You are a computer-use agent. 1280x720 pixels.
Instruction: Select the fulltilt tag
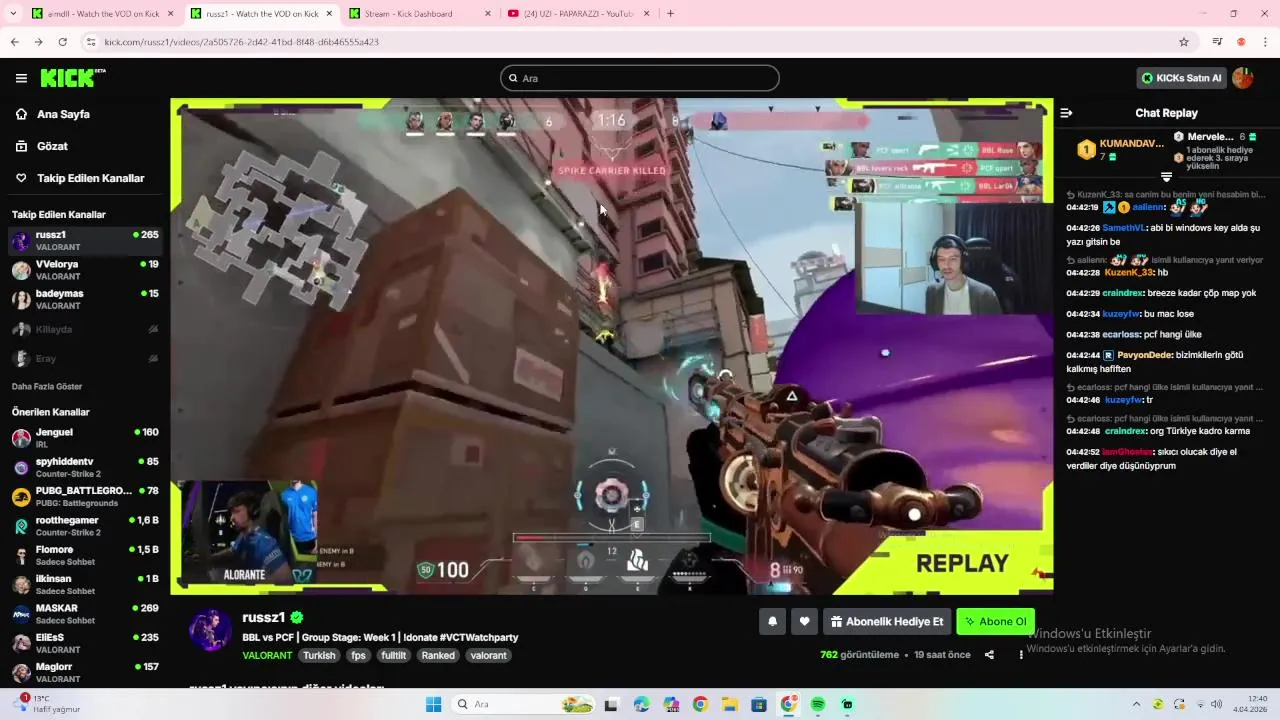(393, 656)
